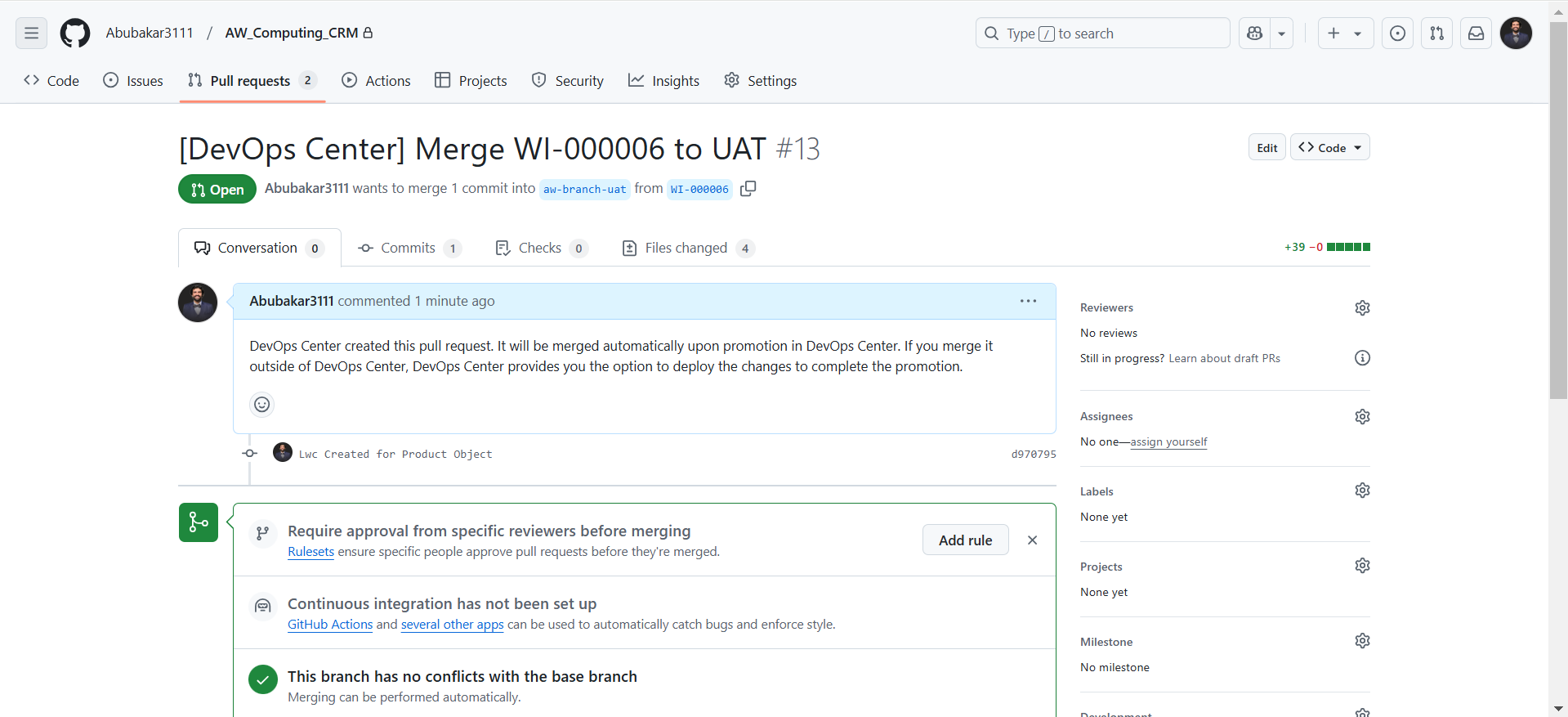Add emoji reaction smiley icon
This screenshot has width=1568, height=717.
(x=261, y=404)
